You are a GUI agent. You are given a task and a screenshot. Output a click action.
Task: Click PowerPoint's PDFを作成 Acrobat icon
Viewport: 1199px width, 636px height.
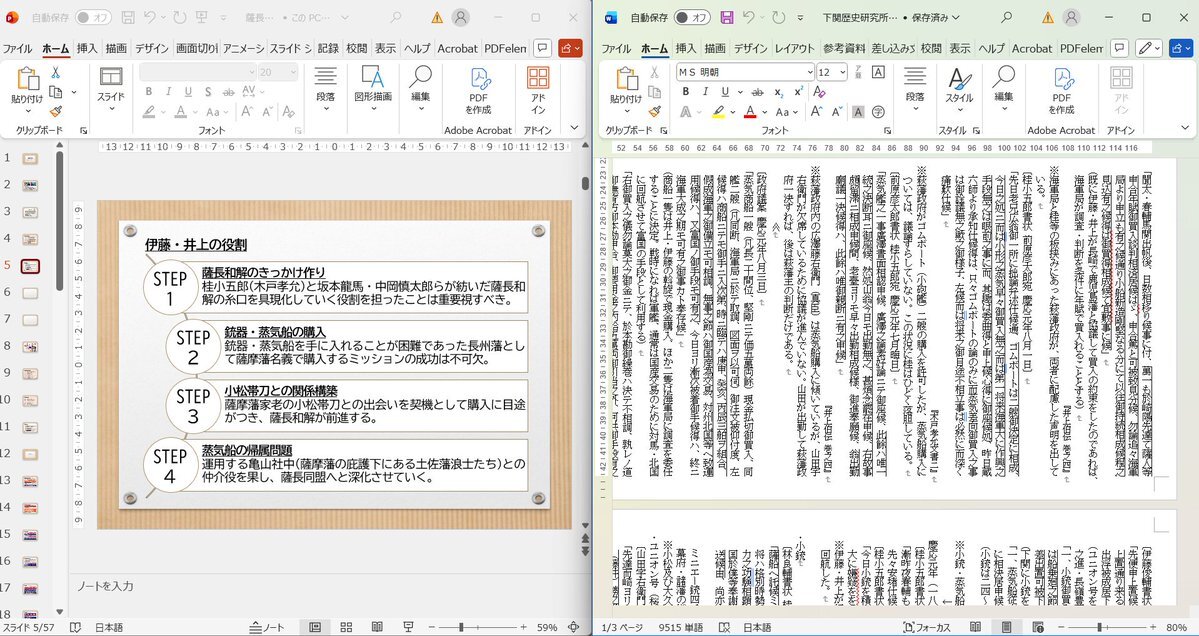pyautogui.click(x=478, y=90)
